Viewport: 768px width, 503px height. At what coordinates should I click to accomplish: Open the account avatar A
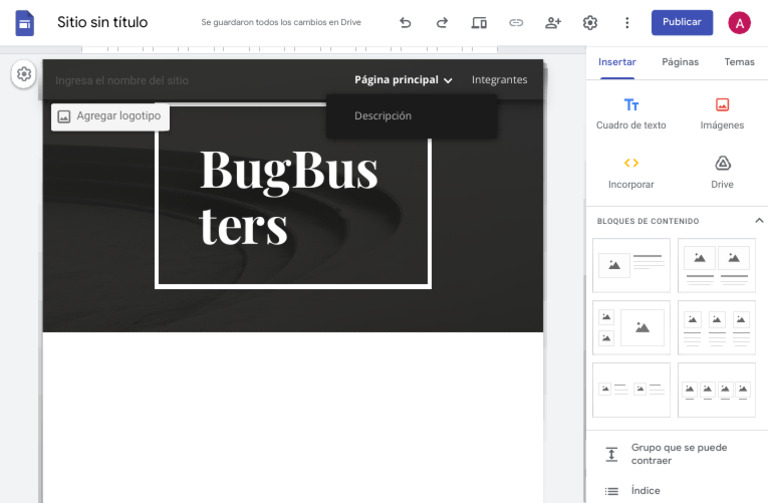pyautogui.click(x=739, y=23)
